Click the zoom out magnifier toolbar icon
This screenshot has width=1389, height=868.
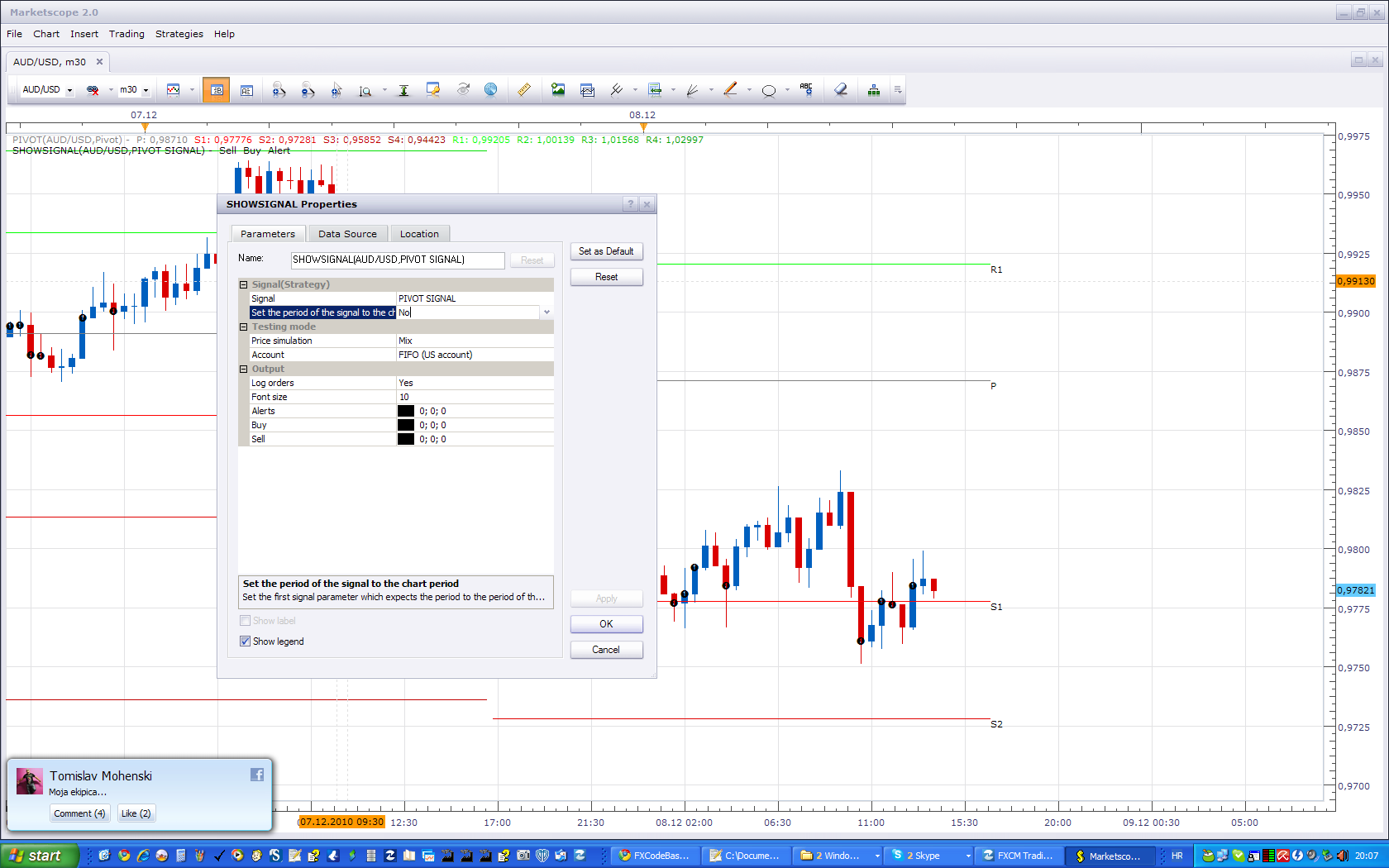(308, 90)
